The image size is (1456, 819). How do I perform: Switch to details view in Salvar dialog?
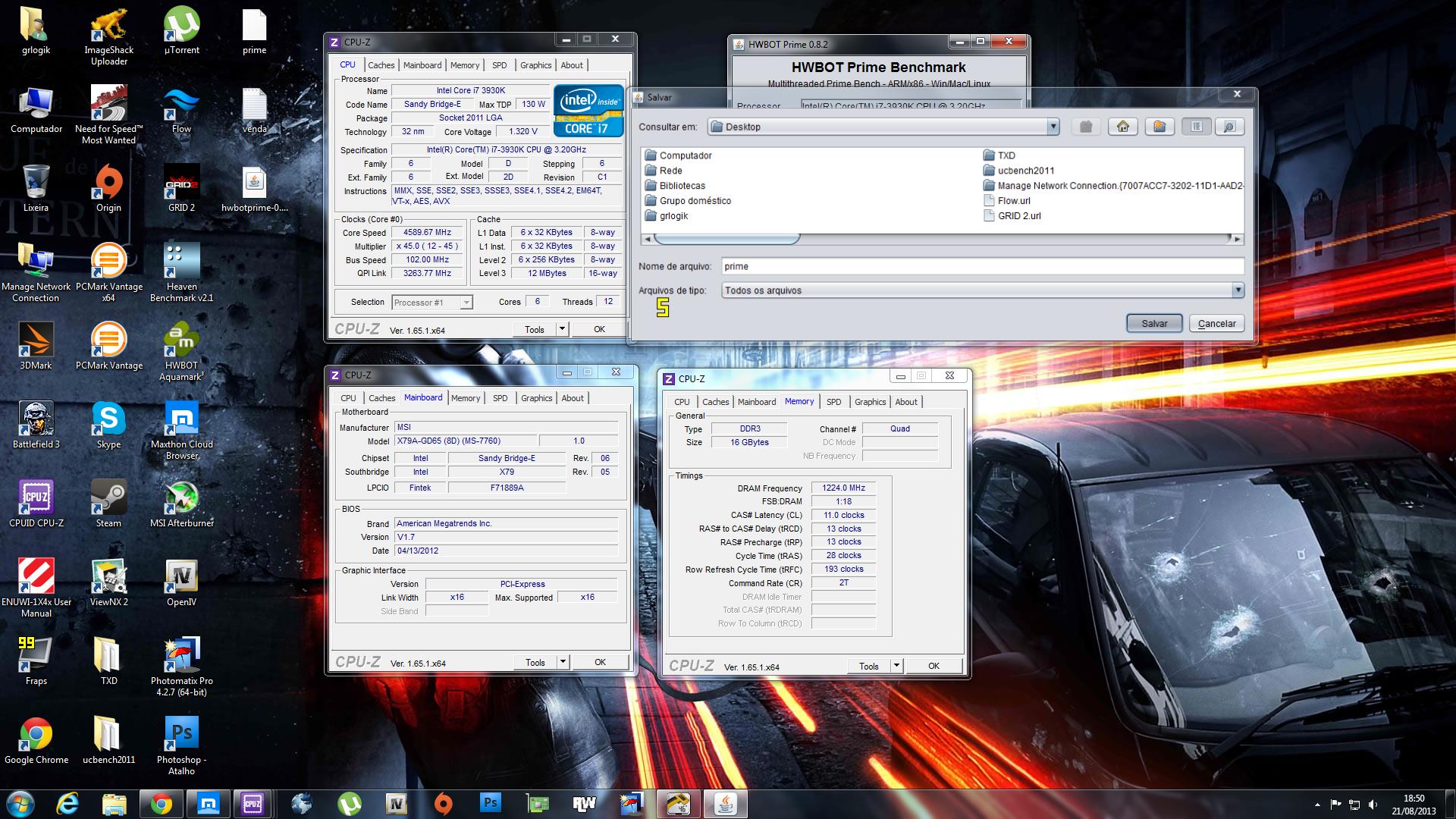pyautogui.click(x=1229, y=127)
